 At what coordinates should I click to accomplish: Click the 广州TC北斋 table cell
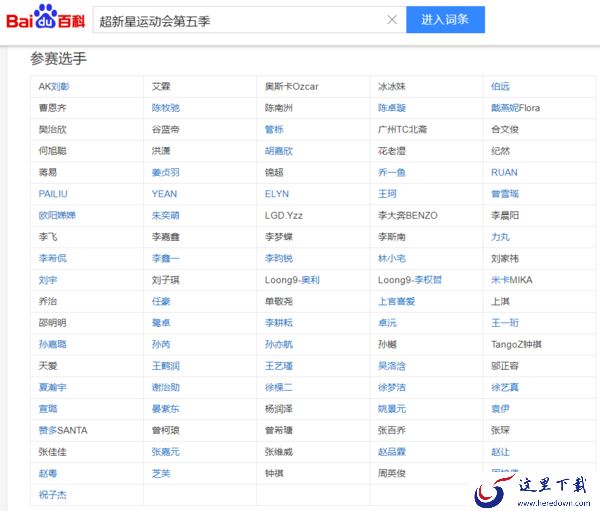coord(426,129)
